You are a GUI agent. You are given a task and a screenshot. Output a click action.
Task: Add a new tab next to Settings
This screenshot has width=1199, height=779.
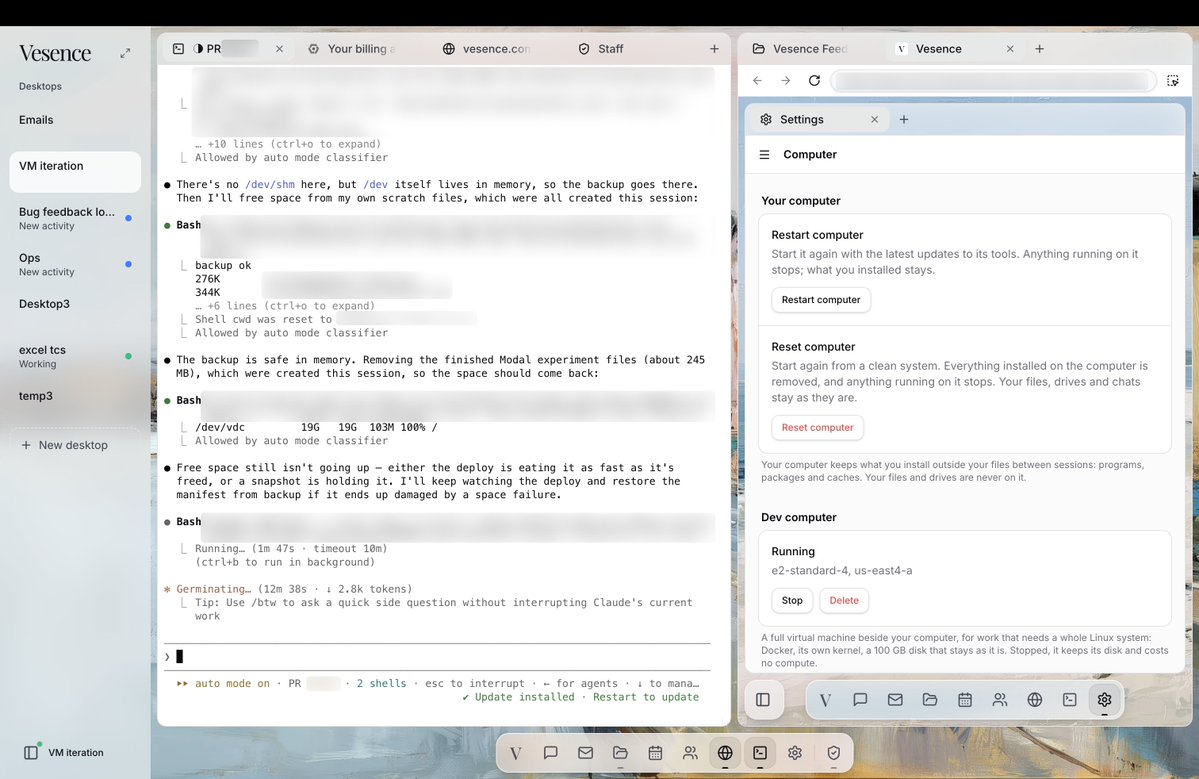coord(904,120)
